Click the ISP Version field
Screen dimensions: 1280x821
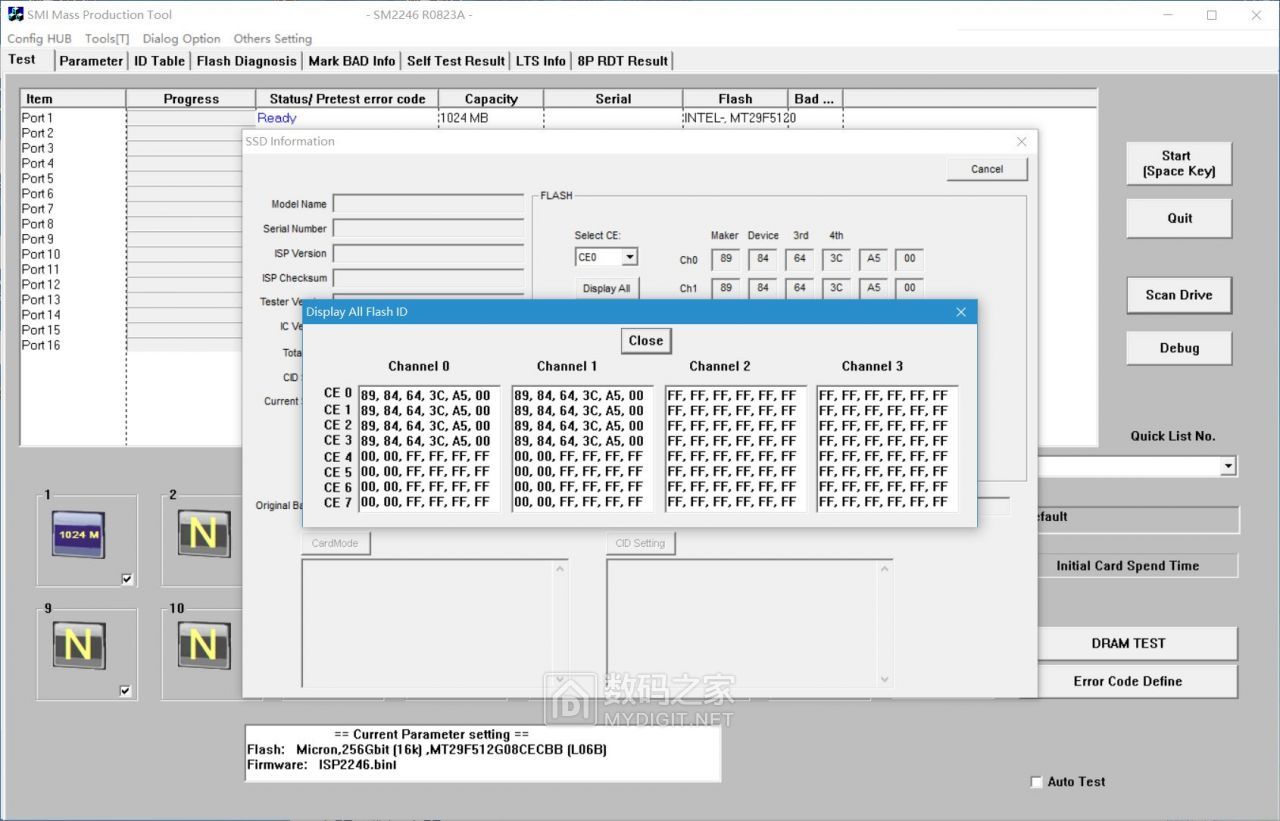428,253
